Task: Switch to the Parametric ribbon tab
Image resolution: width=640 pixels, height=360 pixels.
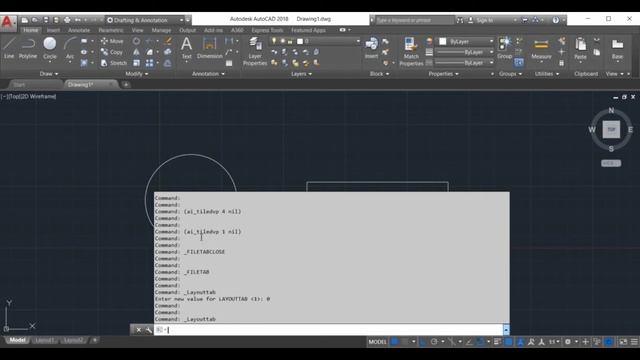Action: (x=111, y=30)
